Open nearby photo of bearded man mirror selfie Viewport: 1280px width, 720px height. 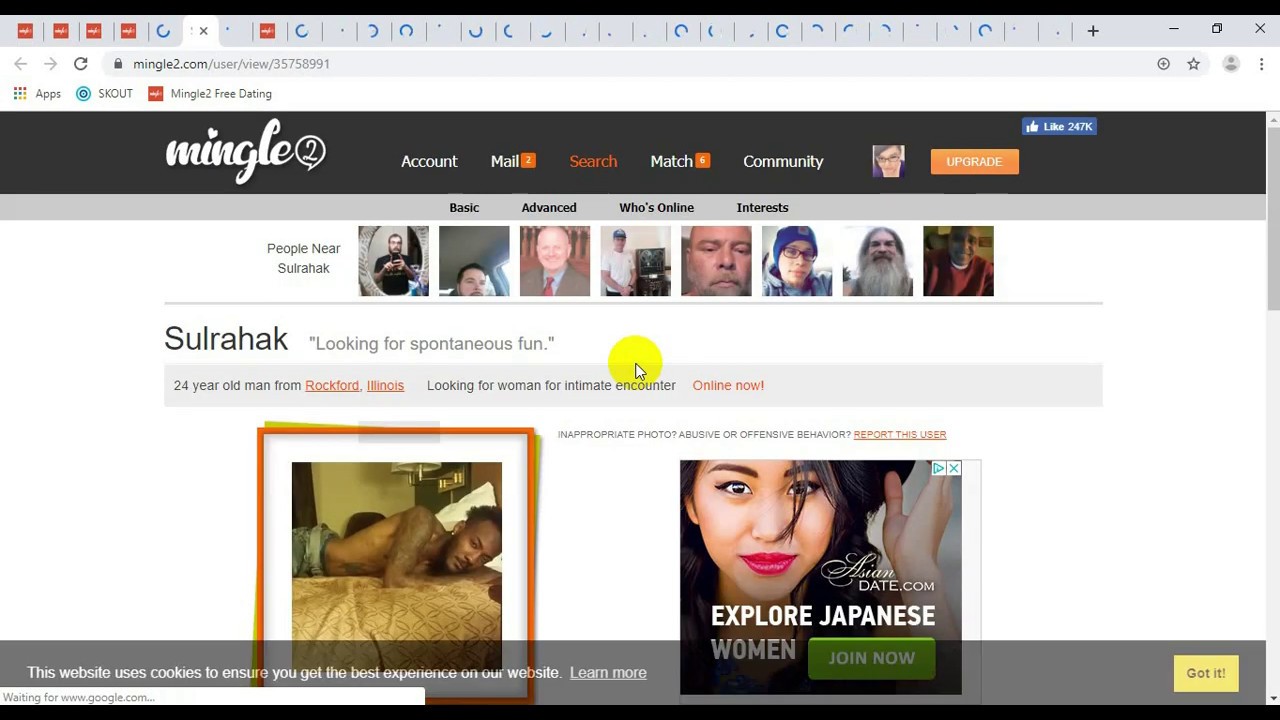click(393, 261)
